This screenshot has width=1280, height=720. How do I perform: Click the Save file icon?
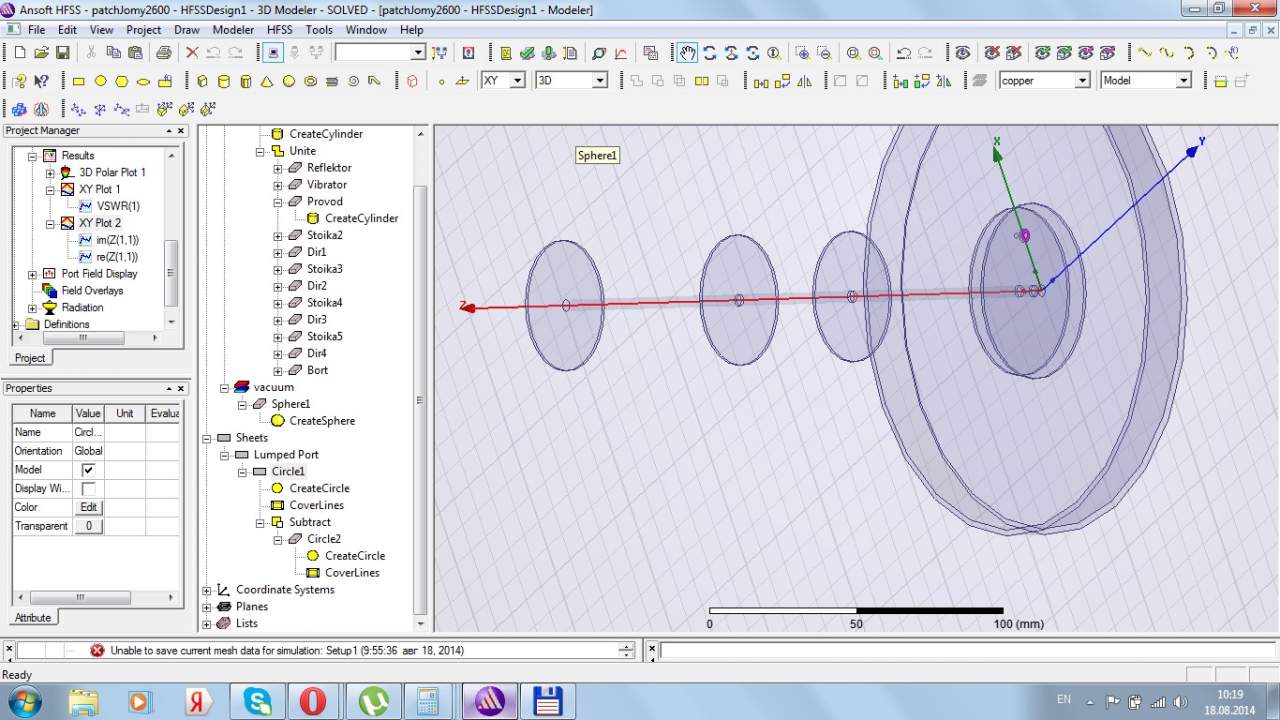(63, 53)
